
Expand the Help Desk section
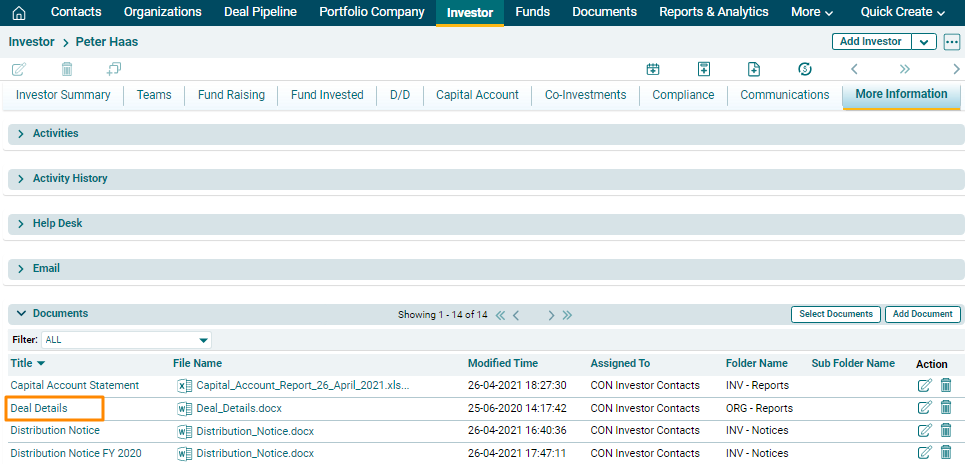coord(21,224)
